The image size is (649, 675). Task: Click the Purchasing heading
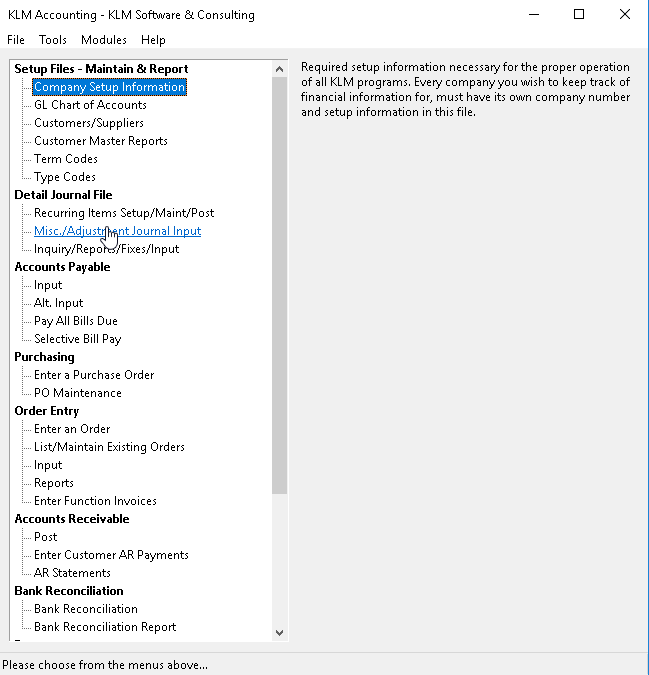point(44,357)
